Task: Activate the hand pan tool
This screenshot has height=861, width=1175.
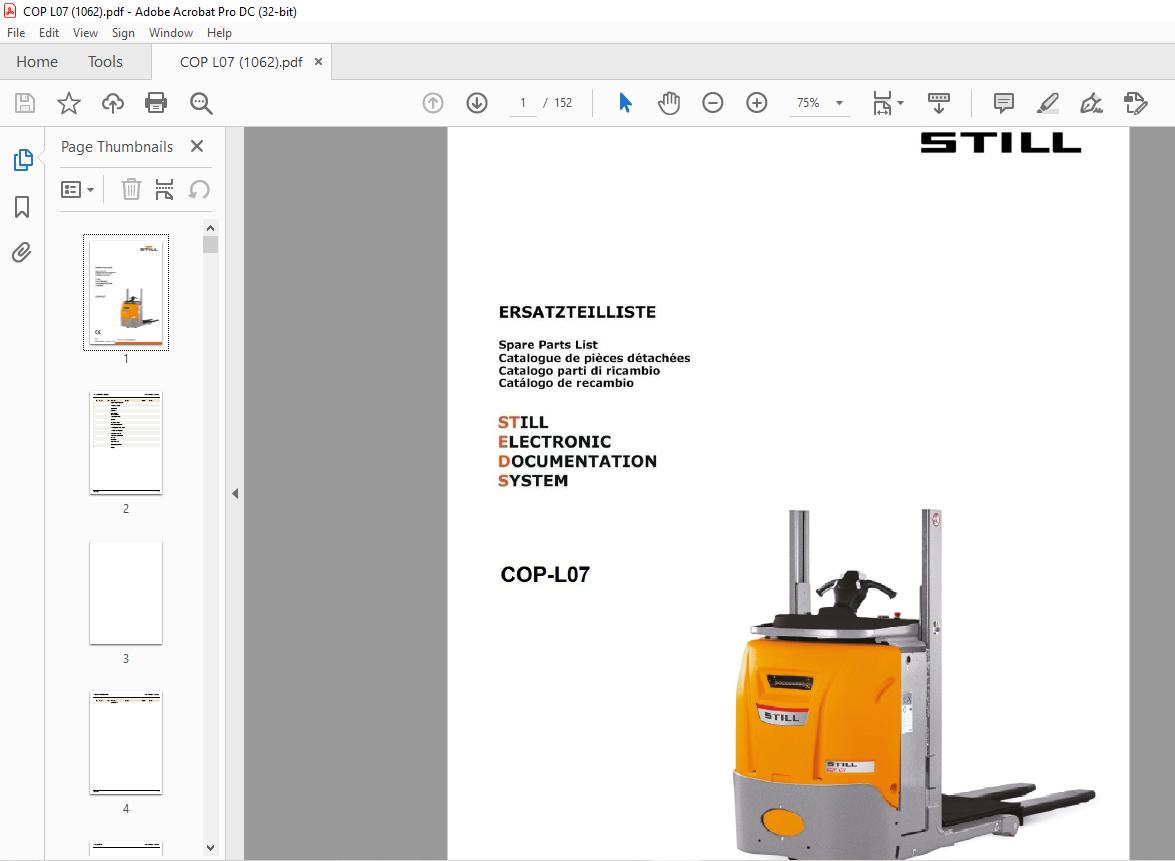Action: (669, 103)
